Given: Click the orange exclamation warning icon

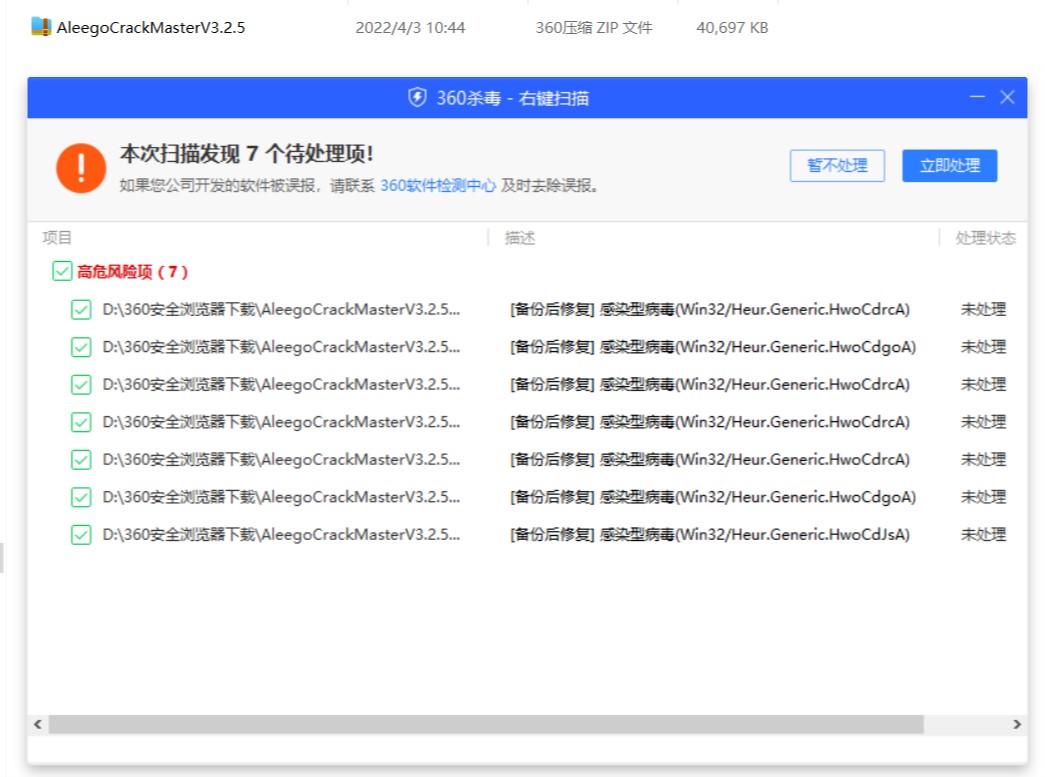Looking at the screenshot, I should click(81, 168).
